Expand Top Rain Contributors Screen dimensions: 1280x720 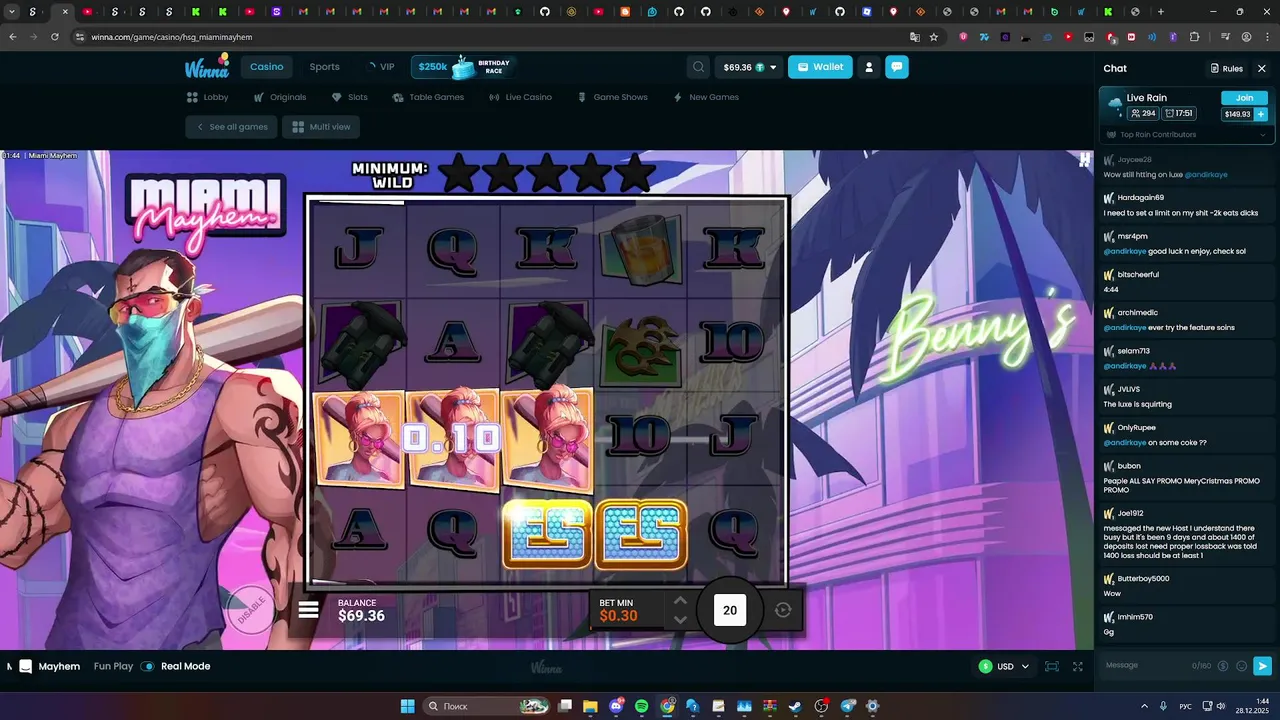(x=1186, y=134)
